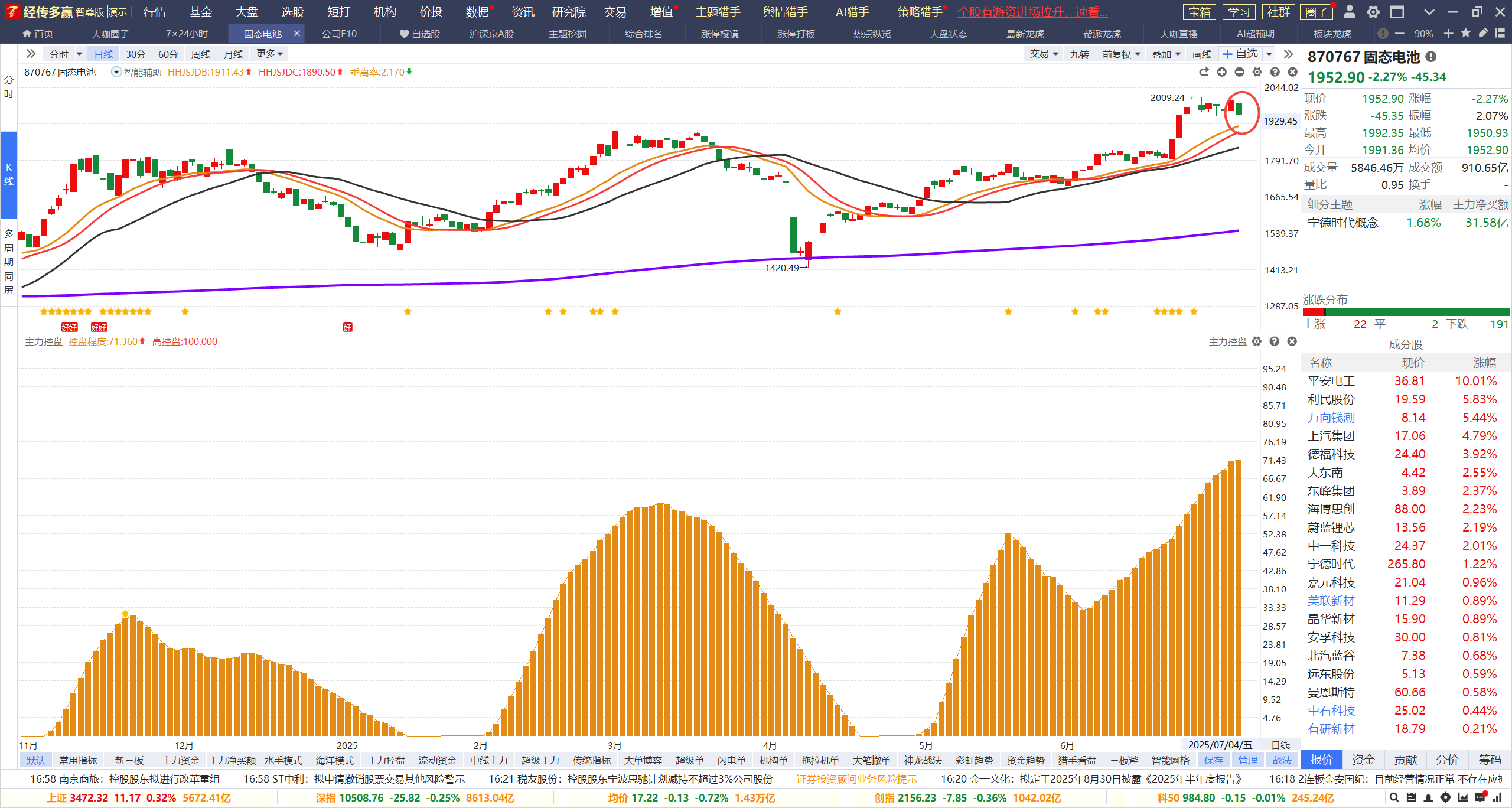
Task: Toggle the 智能辅助 indicator switch
Action: pos(116,72)
